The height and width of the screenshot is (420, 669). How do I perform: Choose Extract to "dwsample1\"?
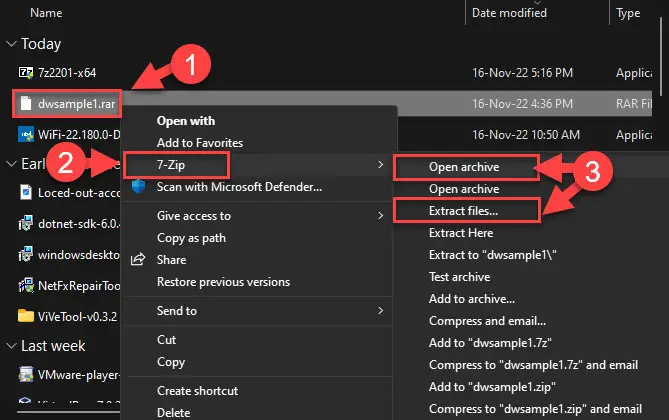[492, 255]
